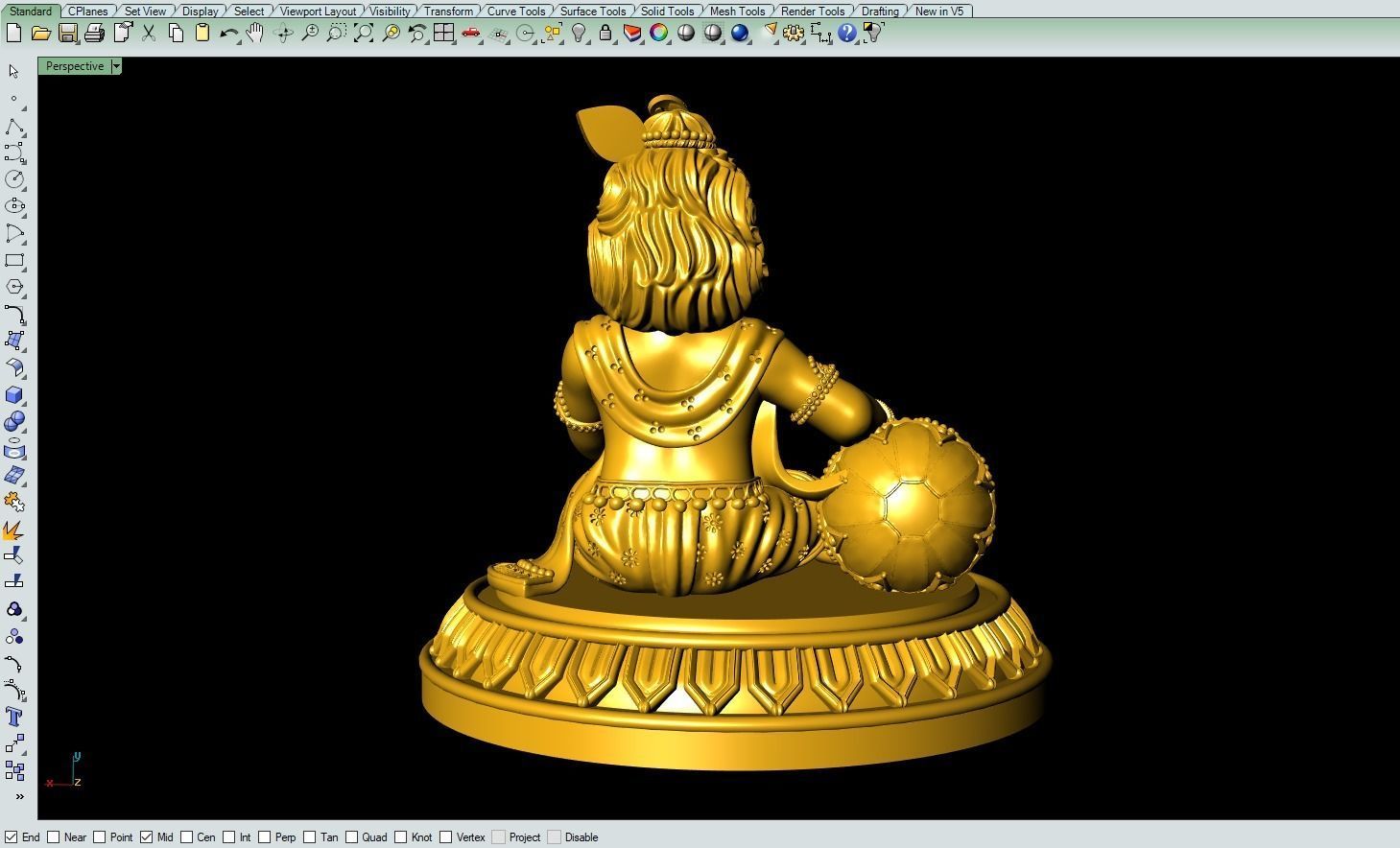Open the Four Viewports layout icon
1400x848 pixels.
443,34
